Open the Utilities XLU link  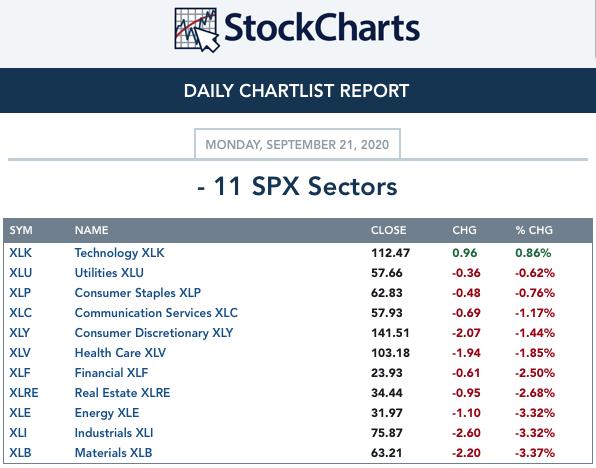click(x=109, y=273)
